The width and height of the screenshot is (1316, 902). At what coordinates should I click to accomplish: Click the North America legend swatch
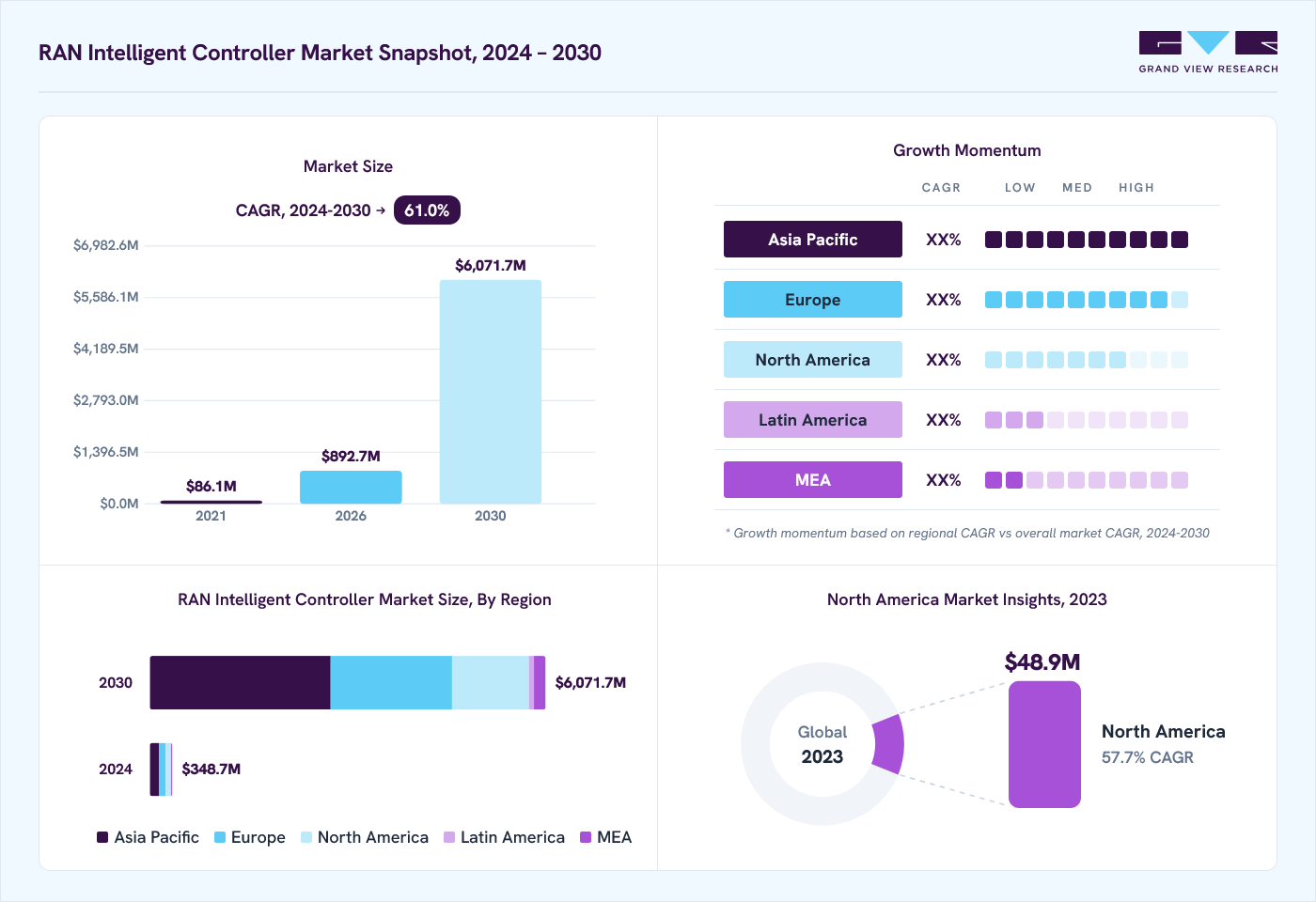point(306,837)
